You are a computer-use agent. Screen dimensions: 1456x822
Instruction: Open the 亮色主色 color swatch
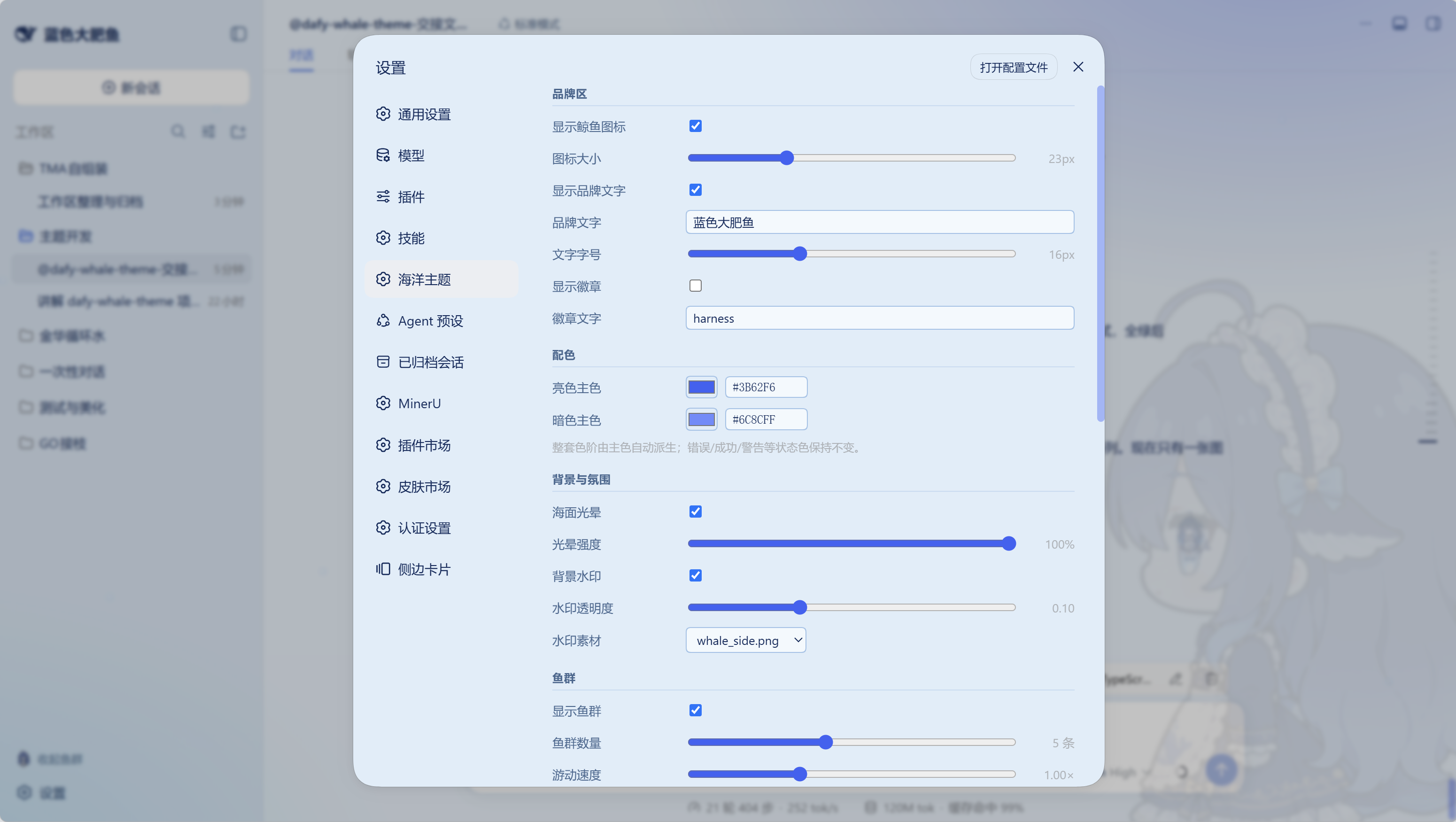(x=701, y=387)
